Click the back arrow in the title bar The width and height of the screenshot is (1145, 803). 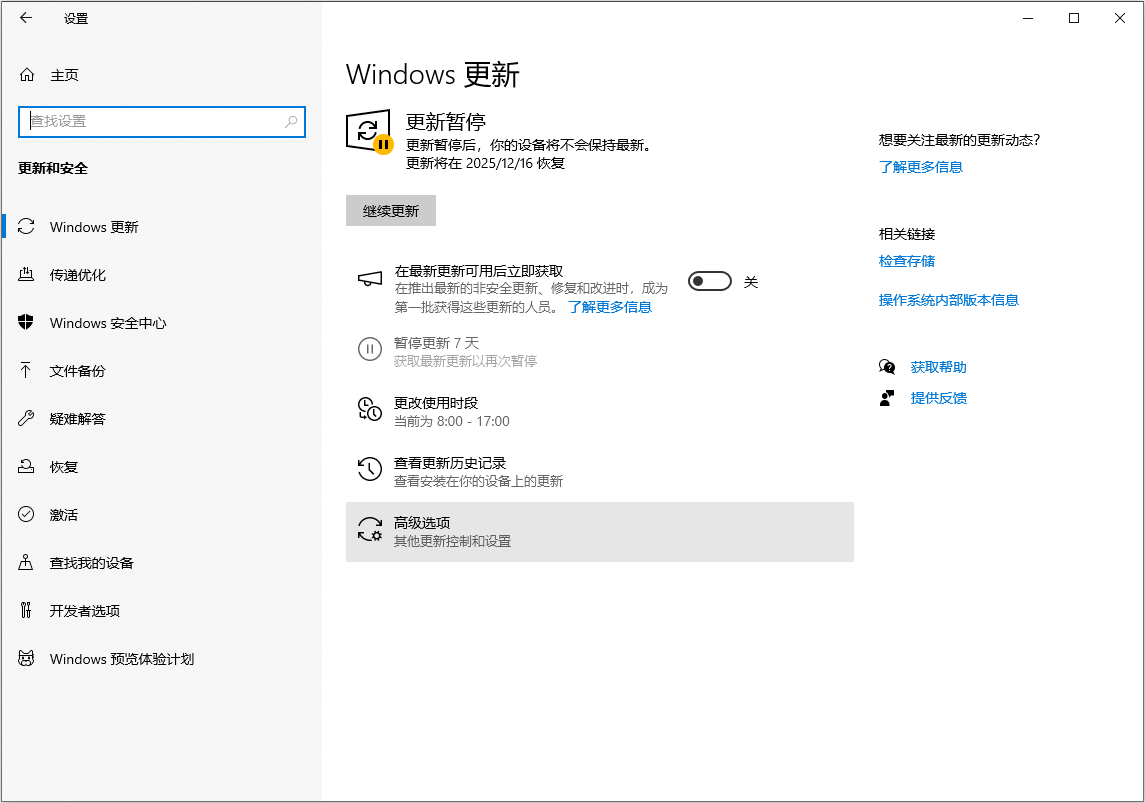tap(26, 18)
